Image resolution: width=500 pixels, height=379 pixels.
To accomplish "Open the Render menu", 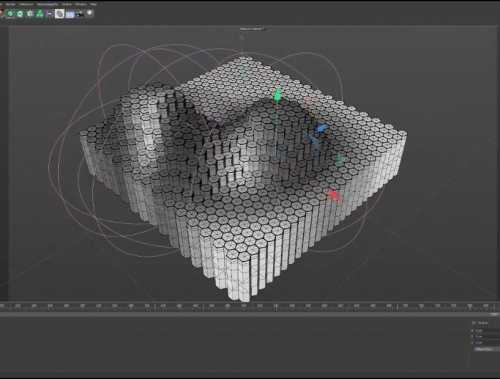I will point(11,4).
